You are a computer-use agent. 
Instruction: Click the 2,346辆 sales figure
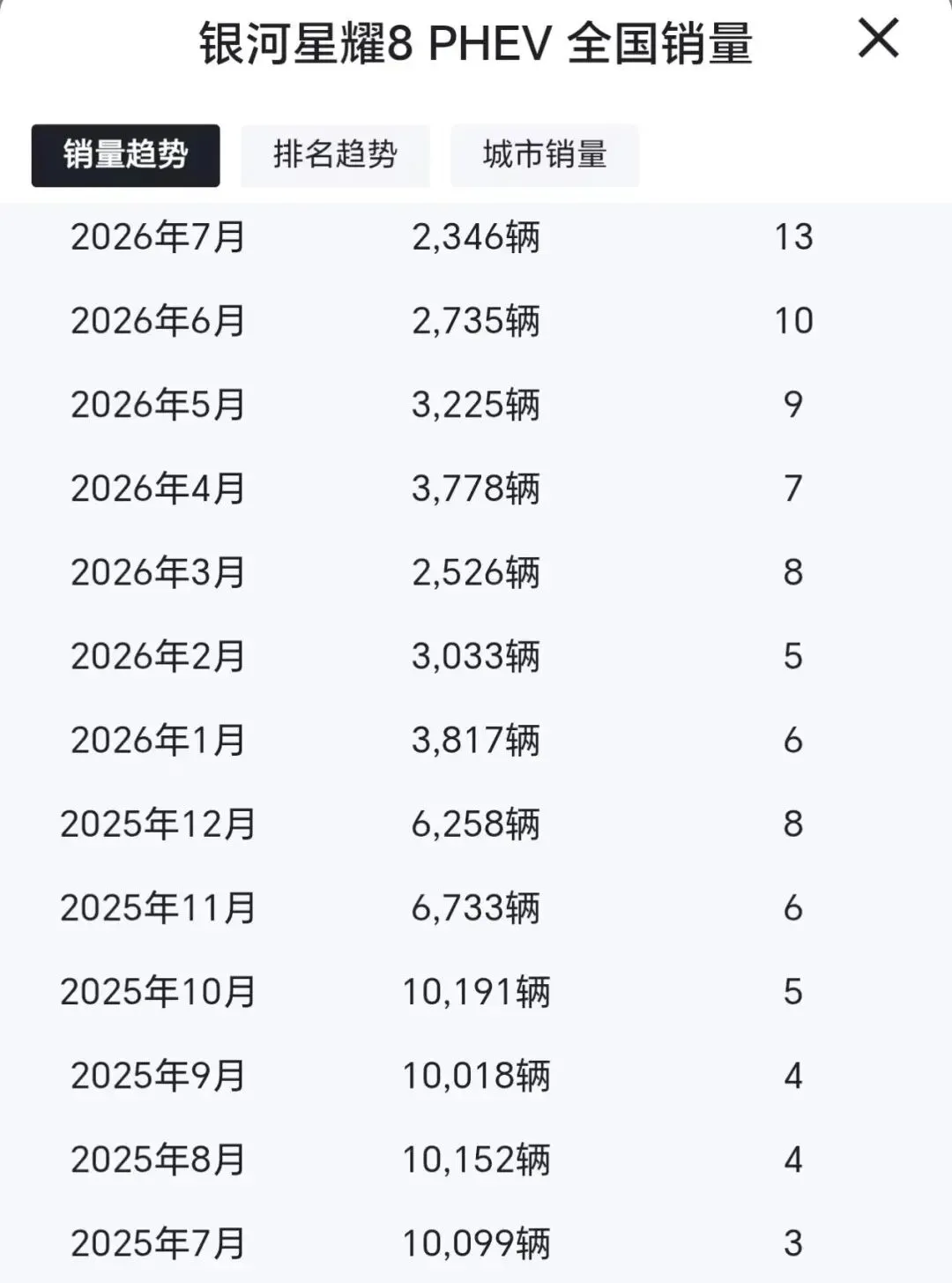[476, 236]
